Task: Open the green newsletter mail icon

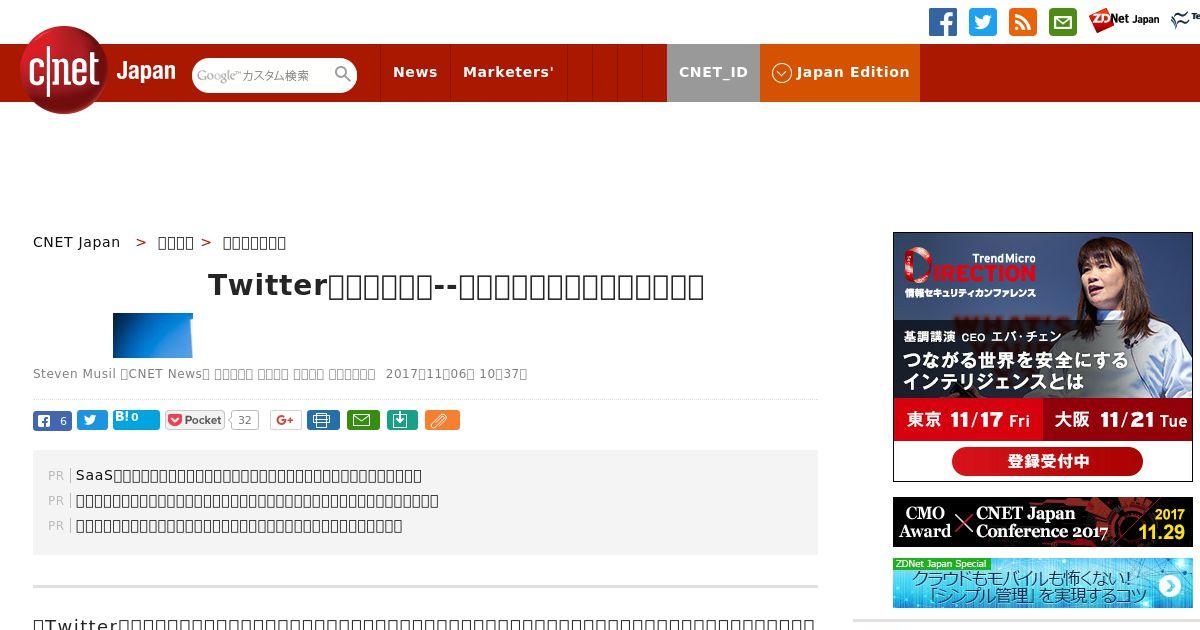Action: click(x=1063, y=22)
